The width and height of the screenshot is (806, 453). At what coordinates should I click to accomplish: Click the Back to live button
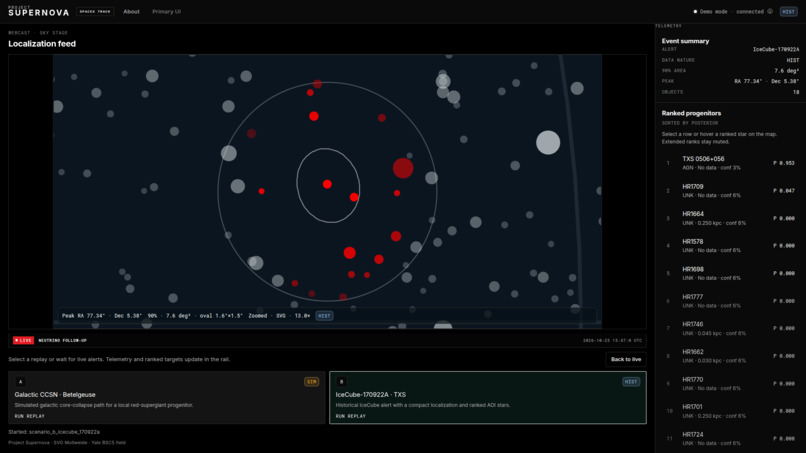pyautogui.click(x=626, y=359)
